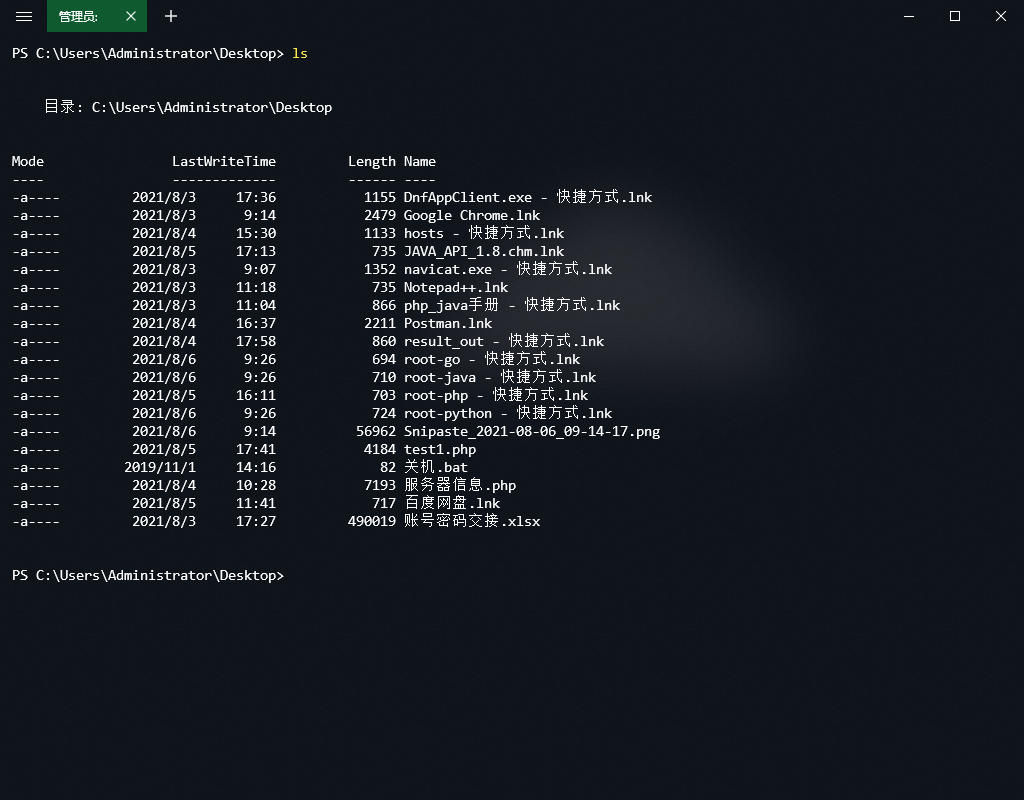Click the Length column header
The height and width of the screenshot is (800, 1024).
tap(372, 161)
